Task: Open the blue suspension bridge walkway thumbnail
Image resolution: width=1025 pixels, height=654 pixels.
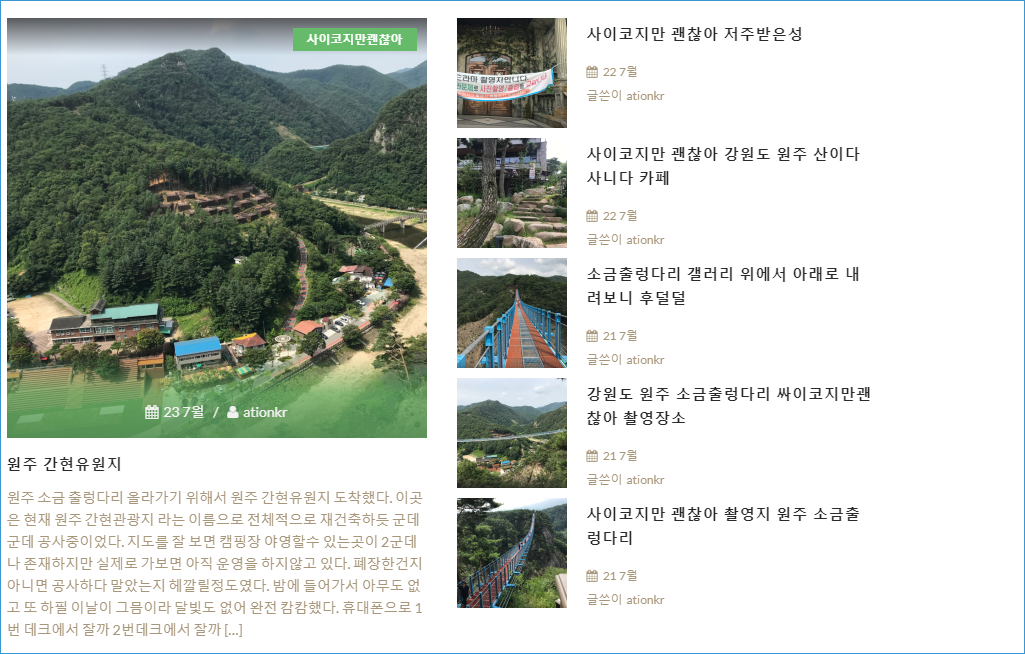Action: tap(512, 313)
